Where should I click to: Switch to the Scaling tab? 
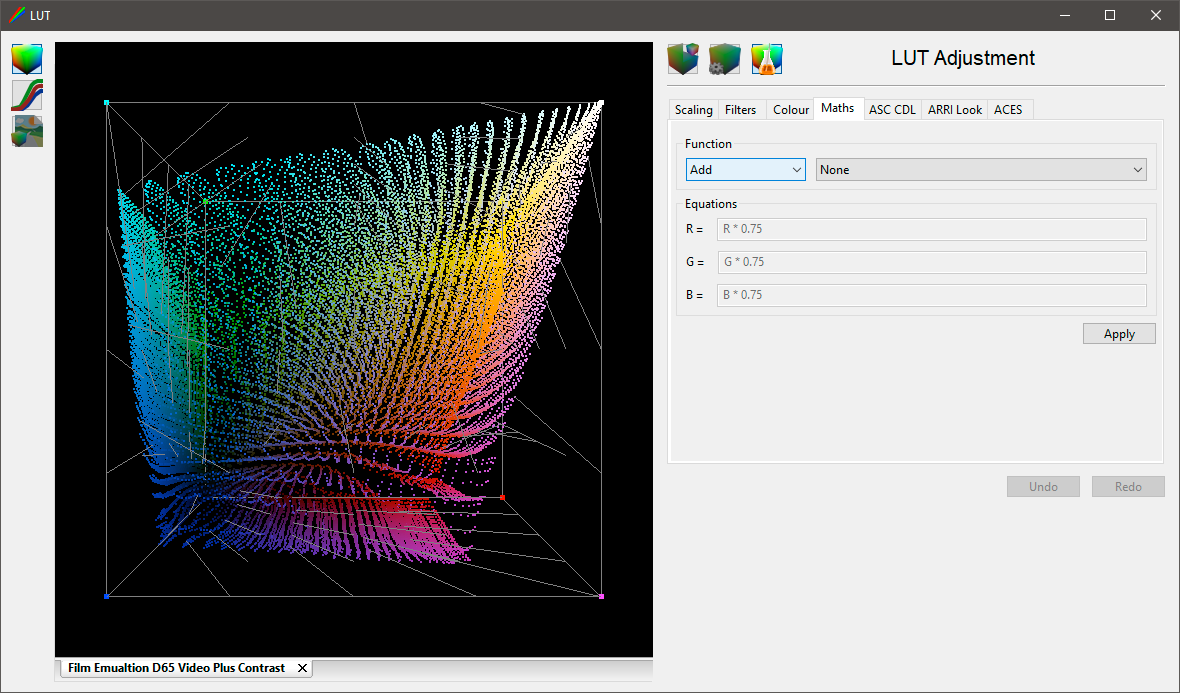coord(693,109)
